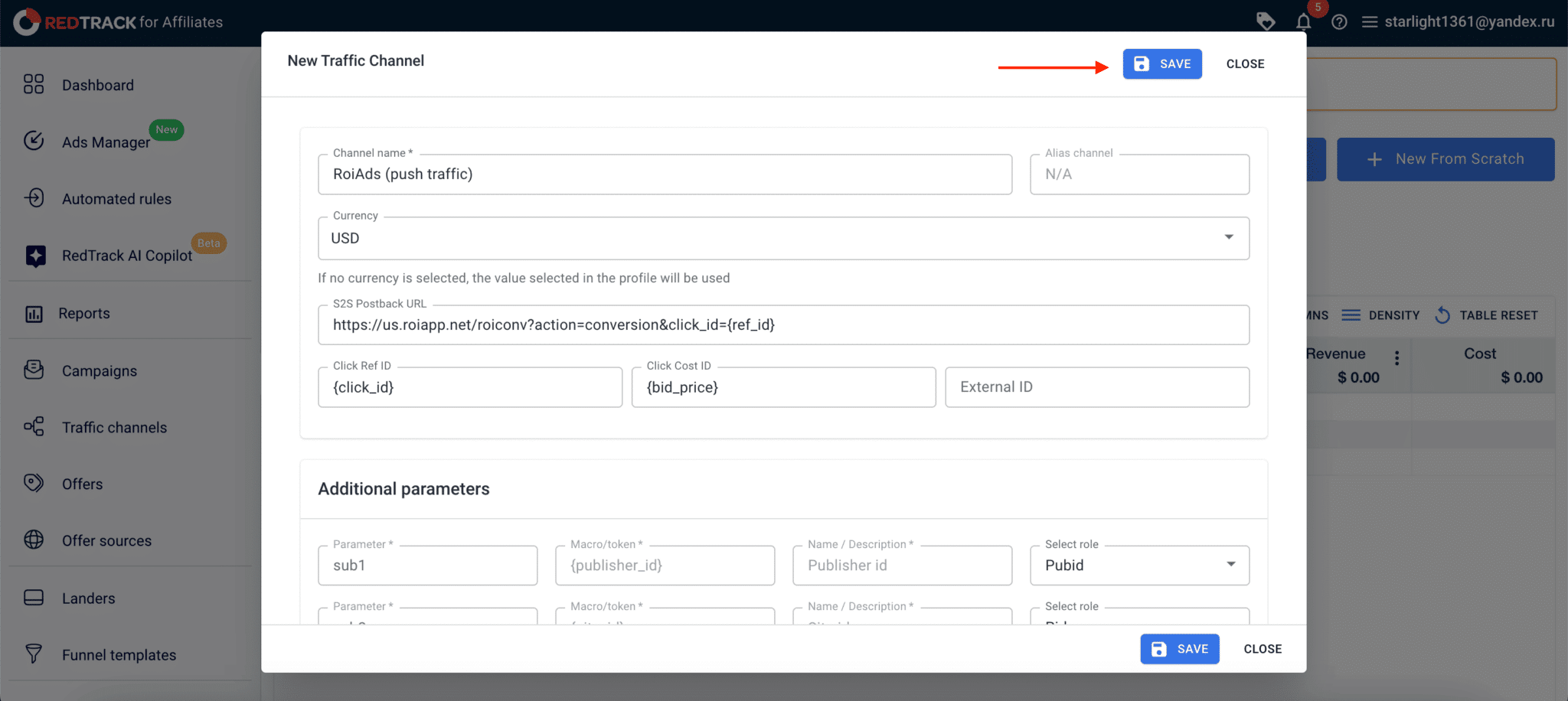Image resolution: width=1568 pixels, height=701 pixels.
Task: Open notifications via the bell icon
Action: [x=1302, y=21]
